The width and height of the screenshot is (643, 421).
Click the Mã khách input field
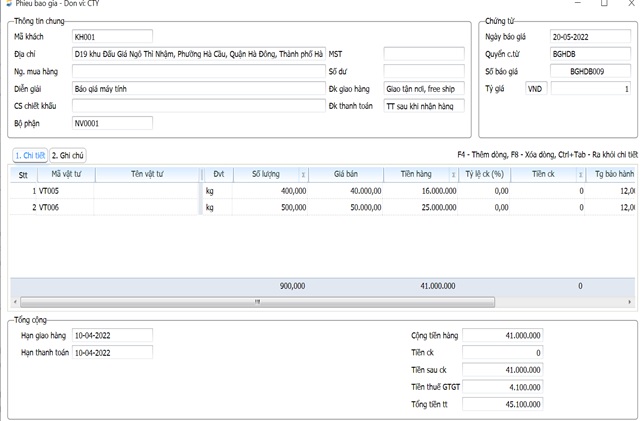pos(112,37)
